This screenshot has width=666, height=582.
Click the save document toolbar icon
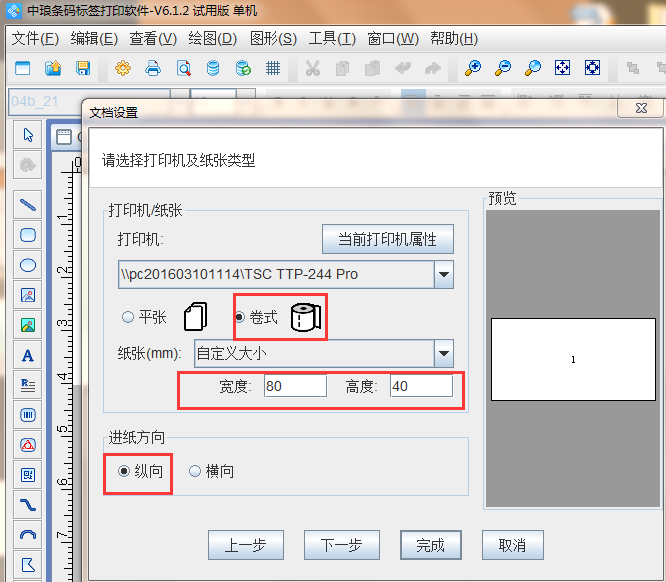(83, 69)
